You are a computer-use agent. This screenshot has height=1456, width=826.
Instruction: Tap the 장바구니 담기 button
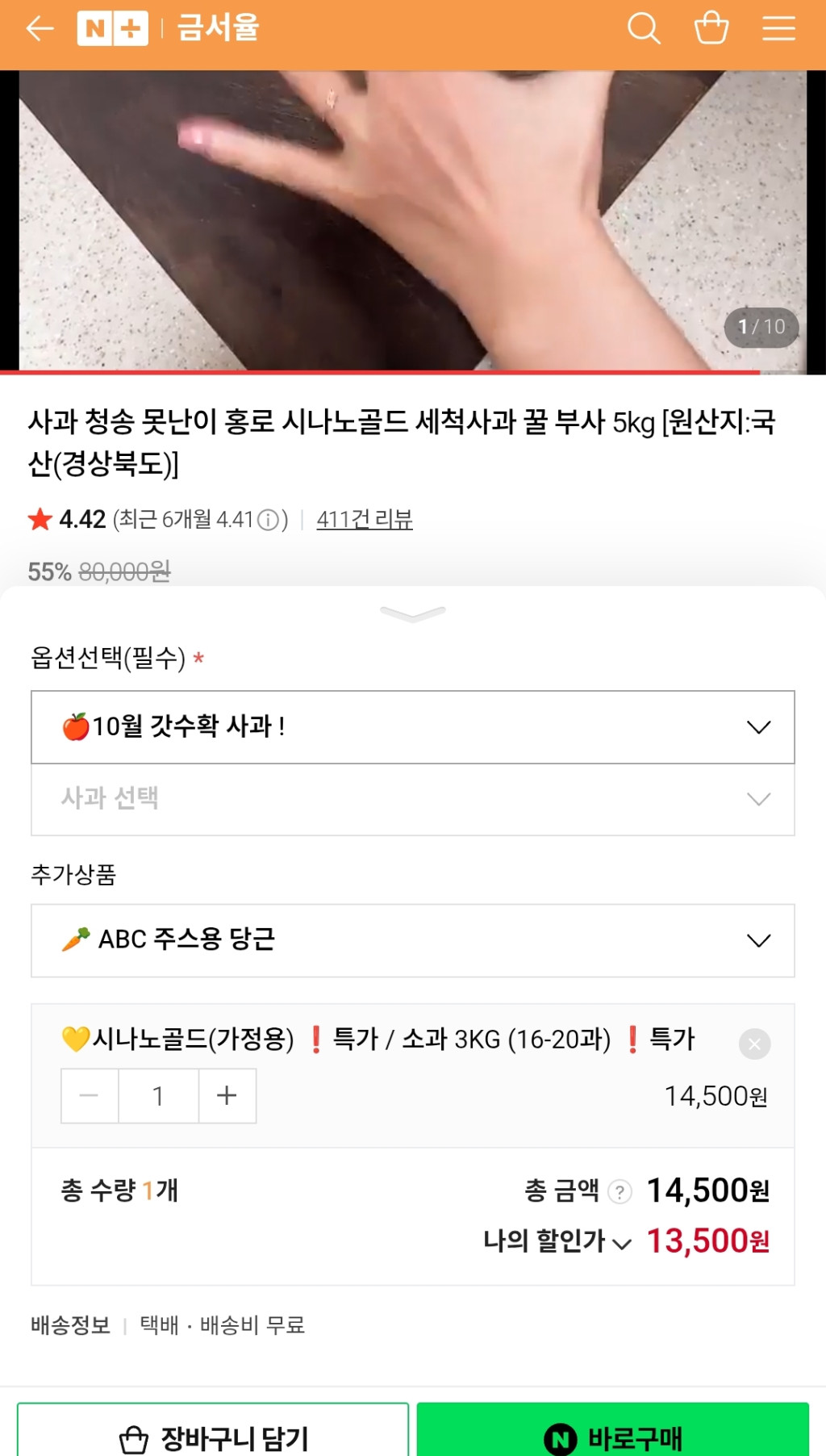pos(213,1437)
